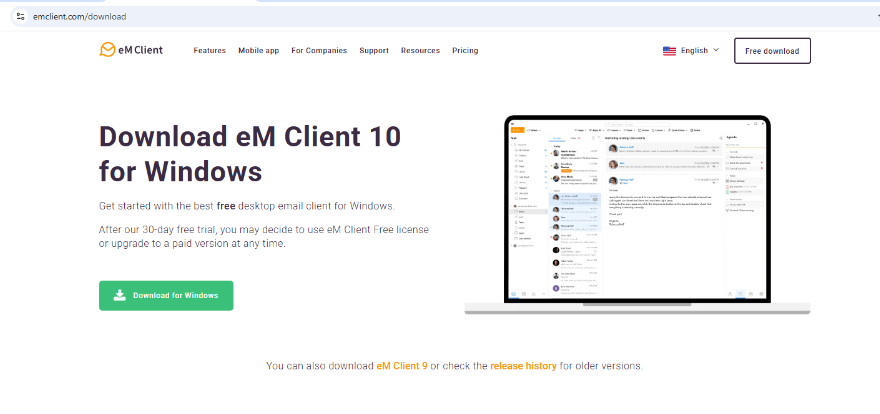Image resolution: width=880 pixels, height=414 pixels.
Task: Click the eM Client brand name text
Action: (140, 50)
